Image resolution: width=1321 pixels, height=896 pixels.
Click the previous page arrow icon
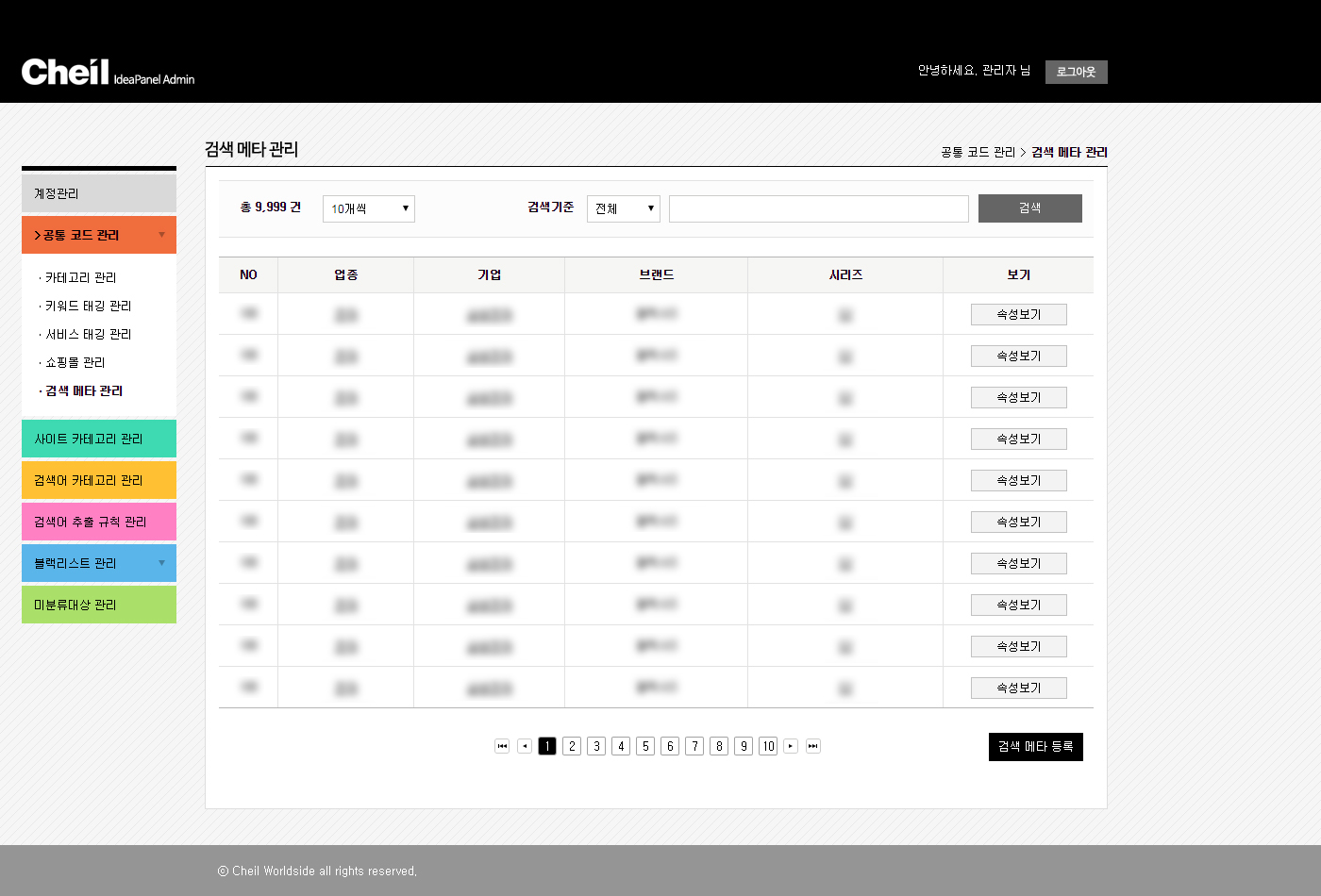(x=525, y=746)
